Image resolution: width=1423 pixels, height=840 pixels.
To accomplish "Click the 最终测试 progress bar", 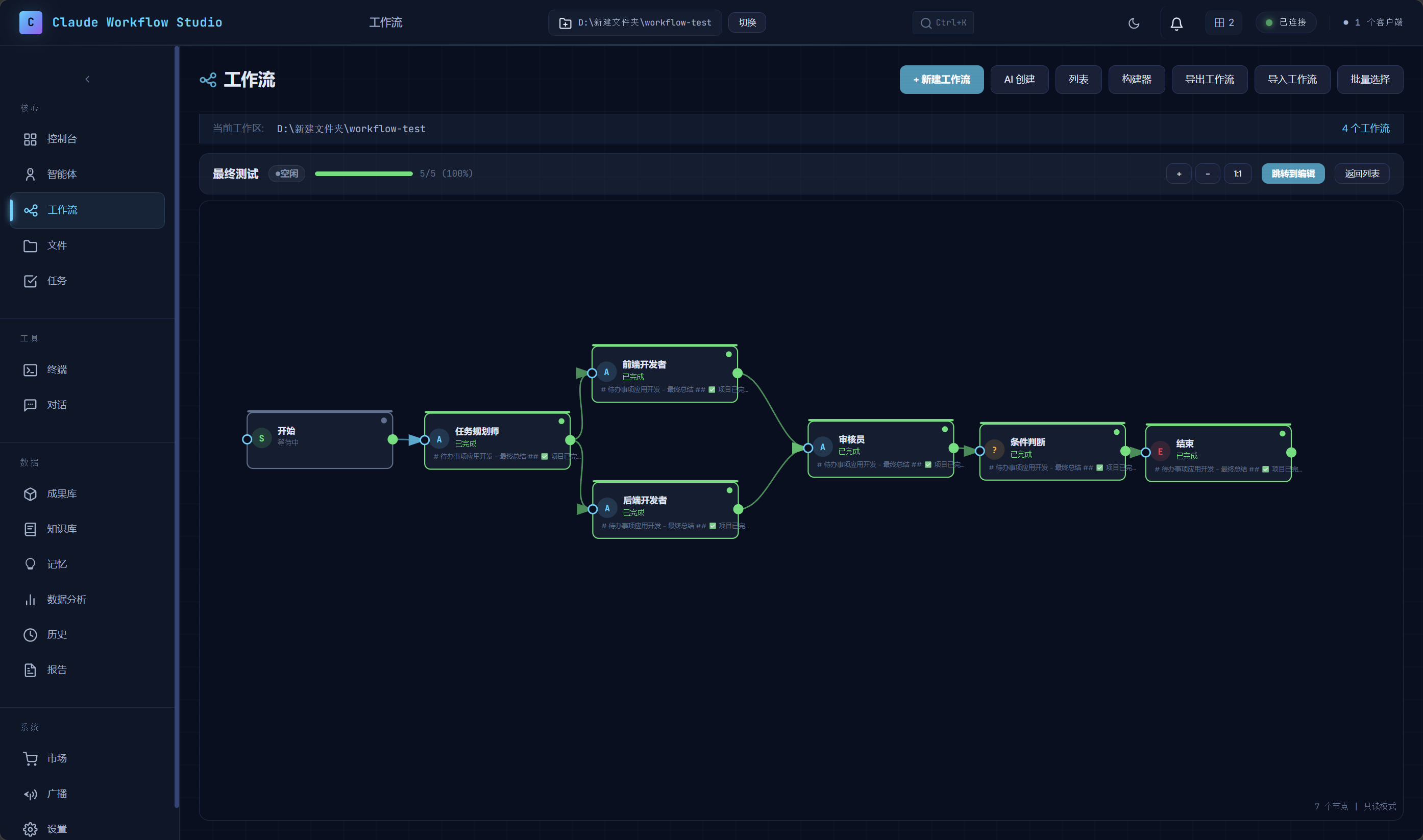I will coord(363,174).
